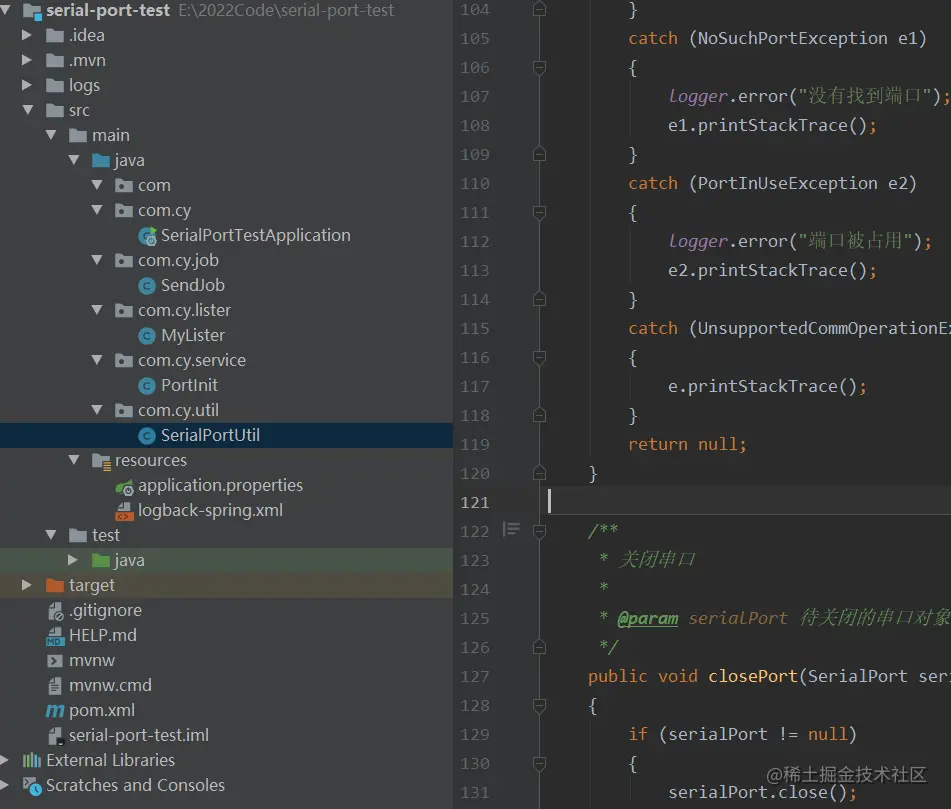The height and width of the screenshot is (809, 951).
Task: Expand the logs folder arrow
Action: click(x=27, y=85)
